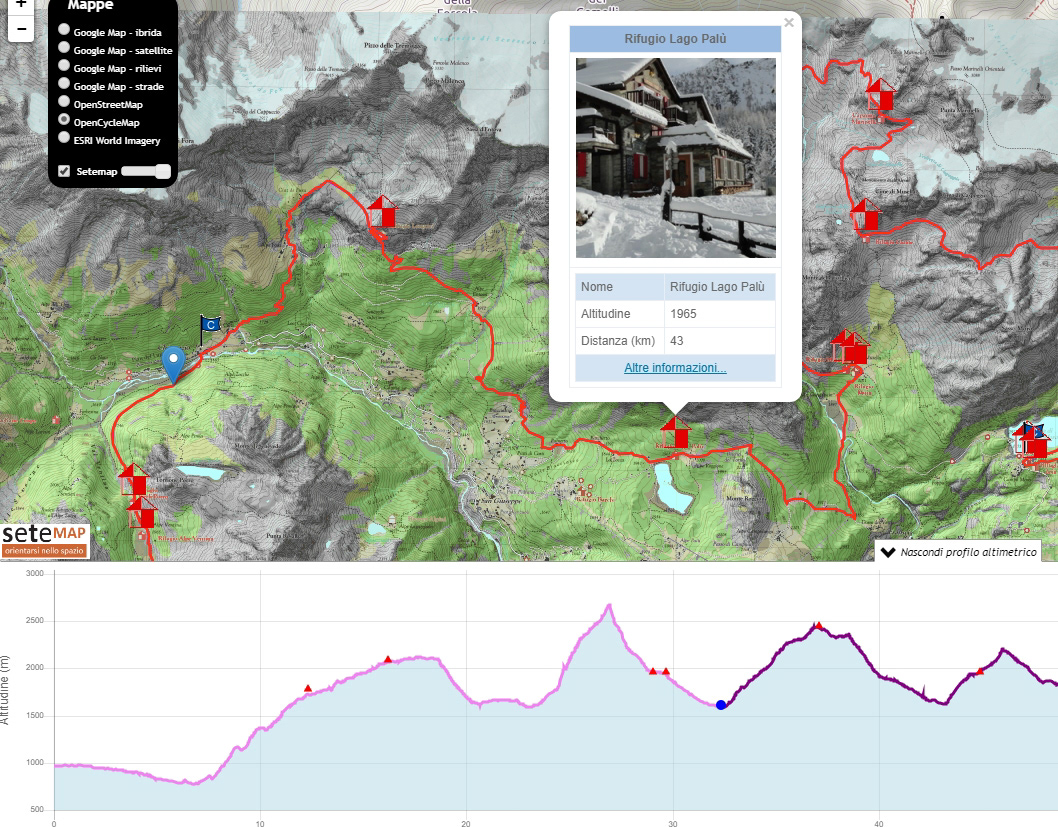Click the blue flag C checkpoint icon
Viewport: 1058px width, 827px height.
(x=210, y=326)
